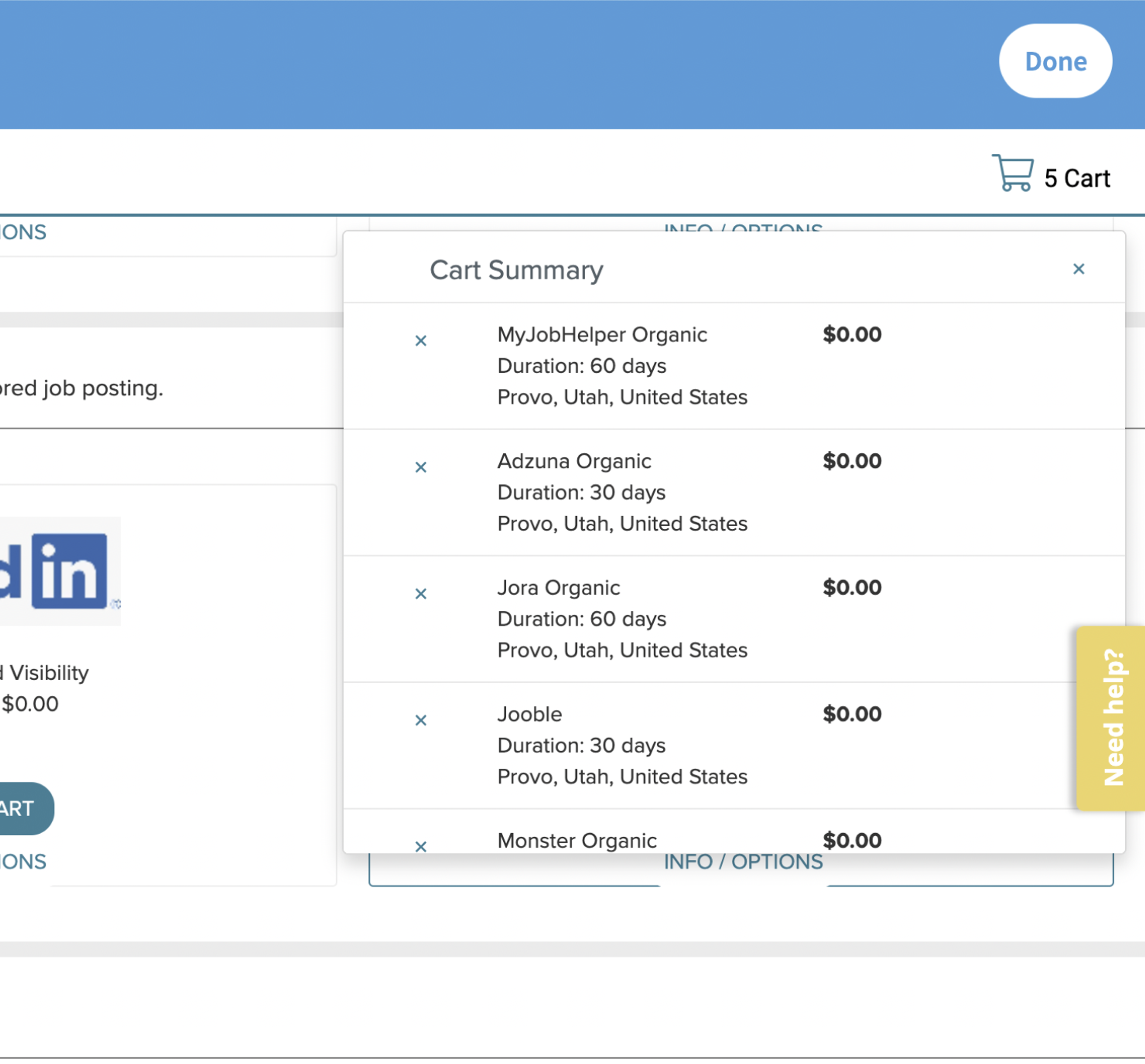
Task: Open the options link under the LinkedIn card
Action: [x=23, y=862]
